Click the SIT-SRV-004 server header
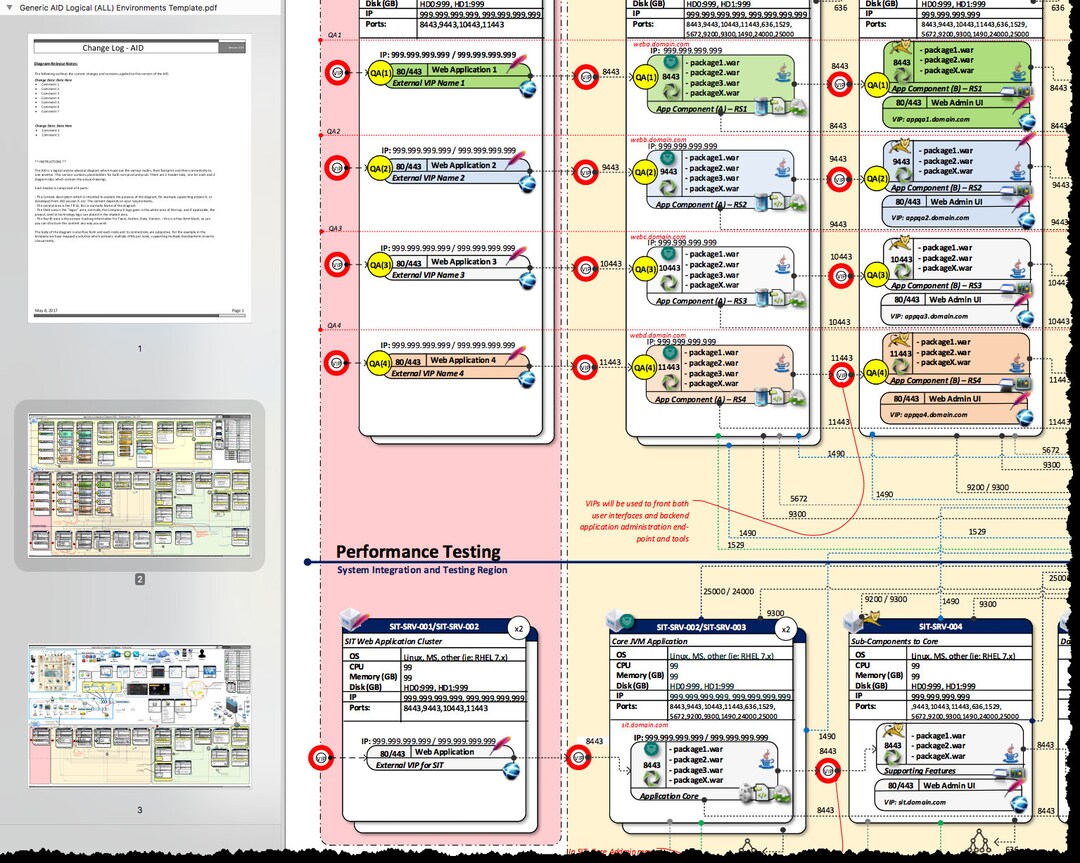Image resolution: width=1080 pixels, height=863 pixels. [x=940, y=627]
